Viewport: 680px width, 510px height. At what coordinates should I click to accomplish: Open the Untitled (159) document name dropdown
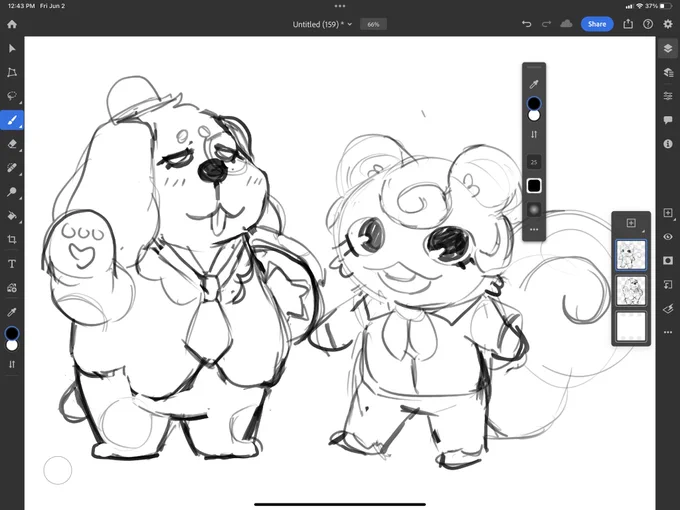[322, 24]
